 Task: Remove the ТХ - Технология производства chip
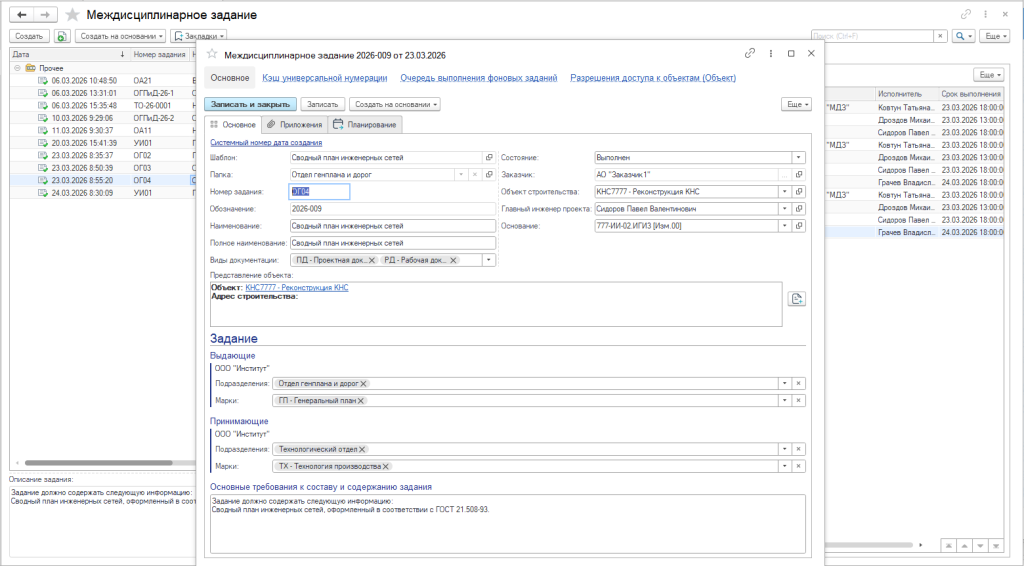[386, 466]
